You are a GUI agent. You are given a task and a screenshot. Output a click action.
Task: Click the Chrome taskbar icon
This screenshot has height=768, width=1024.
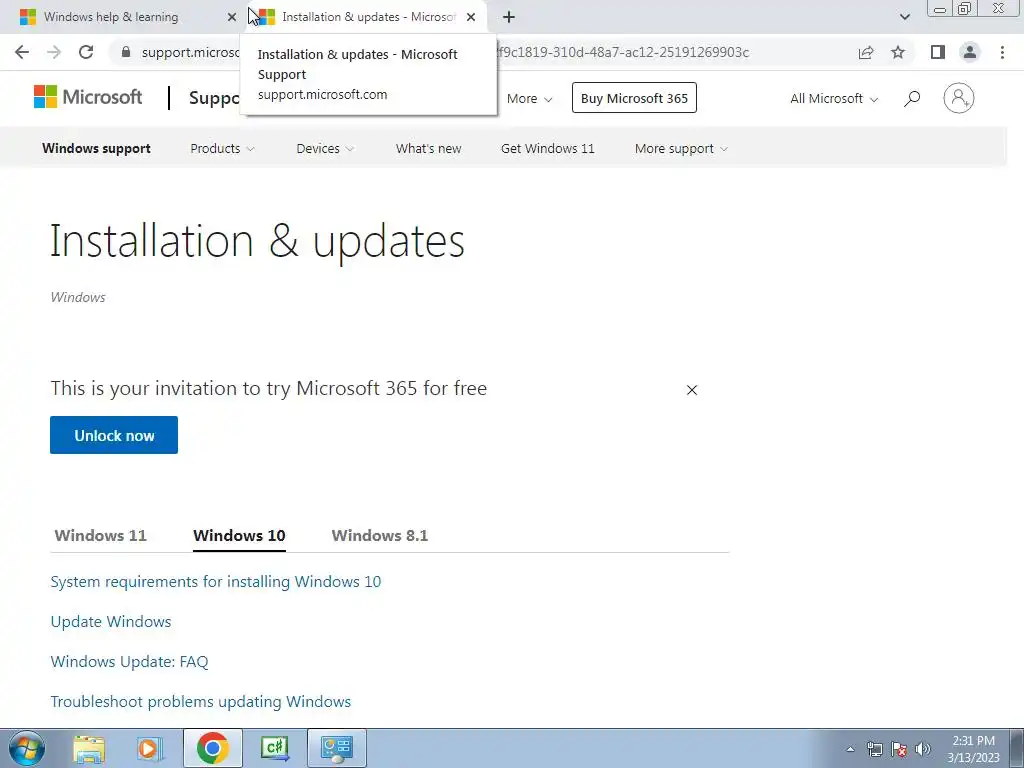click(212, 748)
